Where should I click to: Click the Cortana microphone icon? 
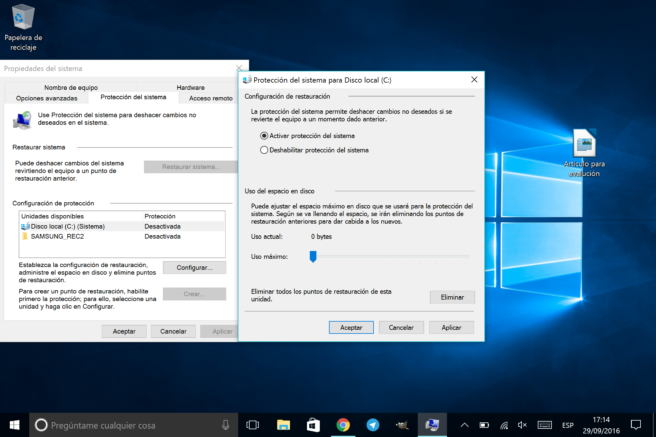click(226, 425)
